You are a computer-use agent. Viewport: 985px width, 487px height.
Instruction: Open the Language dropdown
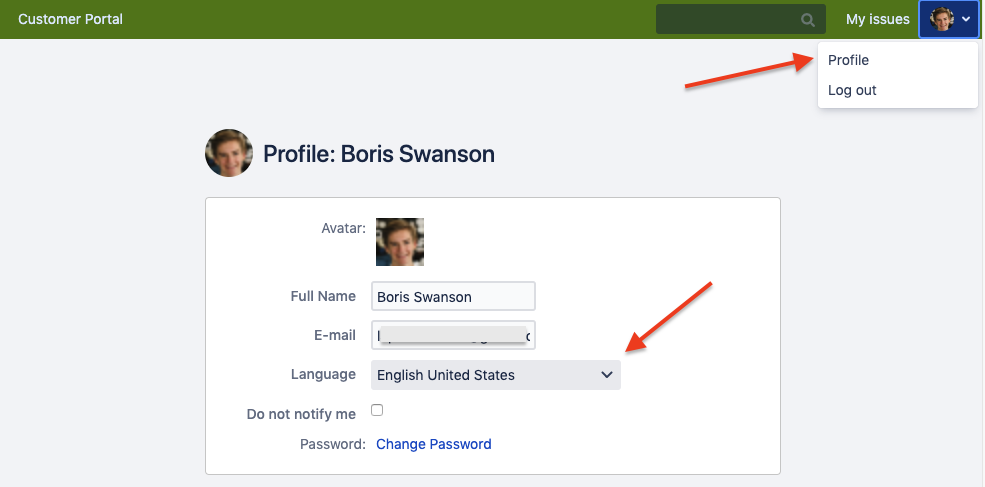pyautogui.click(x=495, y=375)
